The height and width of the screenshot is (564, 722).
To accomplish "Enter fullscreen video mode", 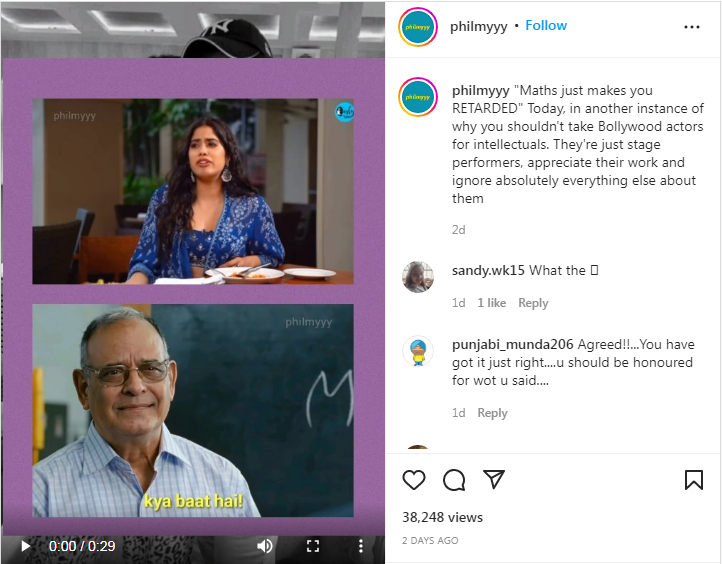I will coord(313,546).
